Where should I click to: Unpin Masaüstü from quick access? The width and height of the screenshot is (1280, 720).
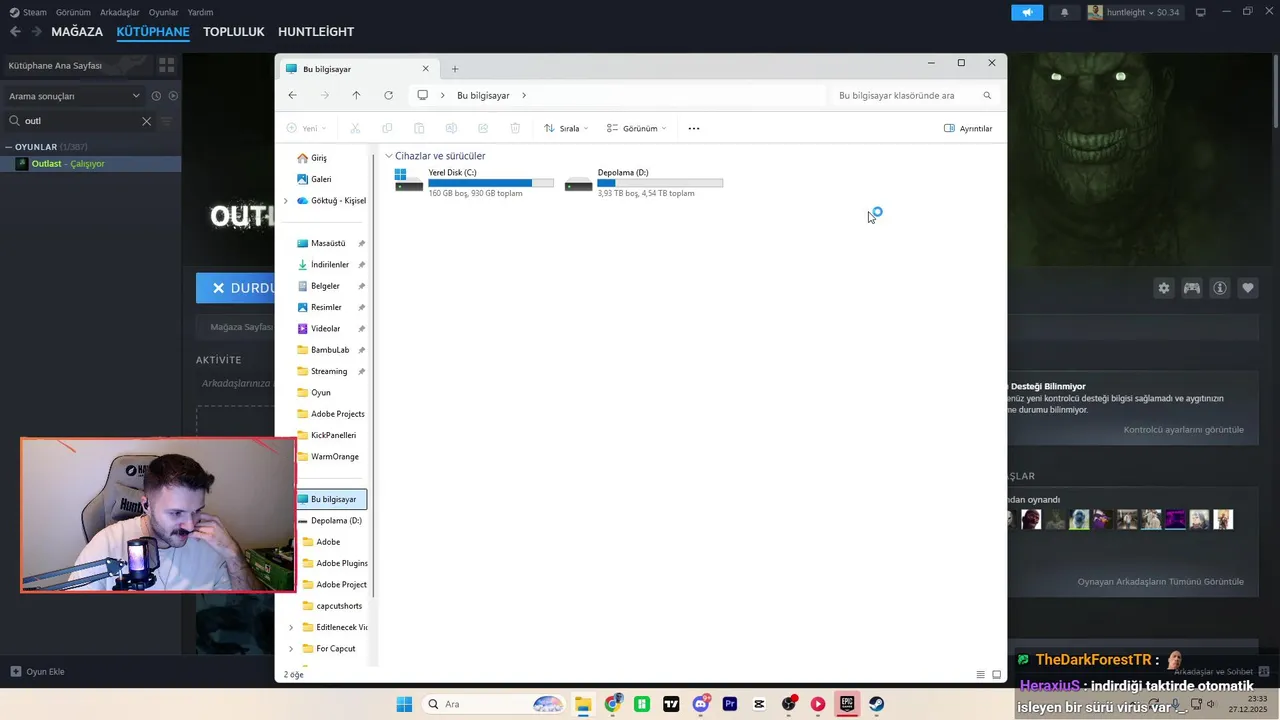(361, 243)
